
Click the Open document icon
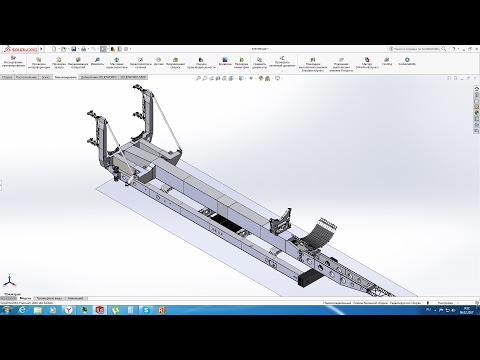point(63,49)
